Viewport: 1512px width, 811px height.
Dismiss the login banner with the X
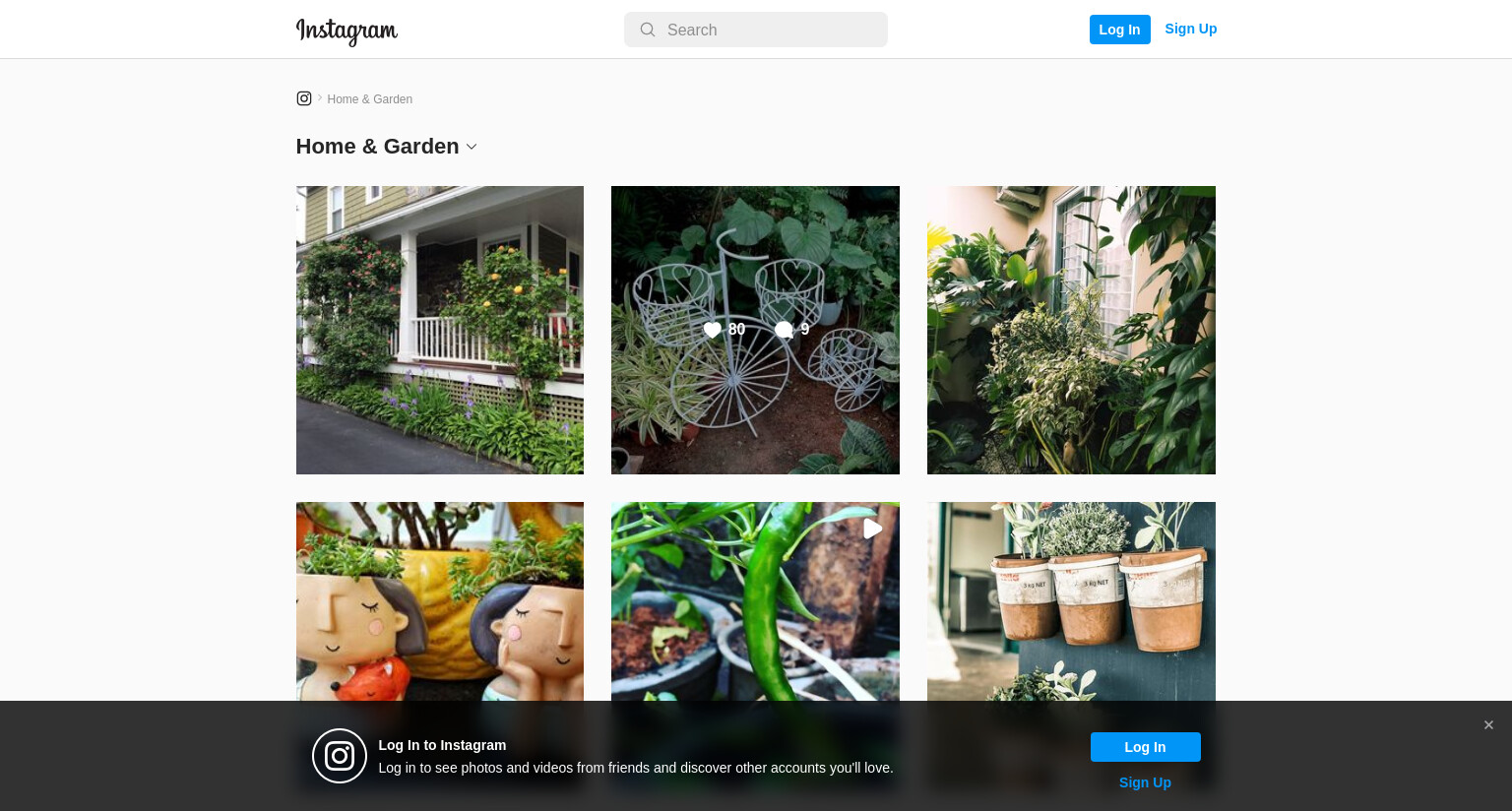click(x=1488, y=725)
